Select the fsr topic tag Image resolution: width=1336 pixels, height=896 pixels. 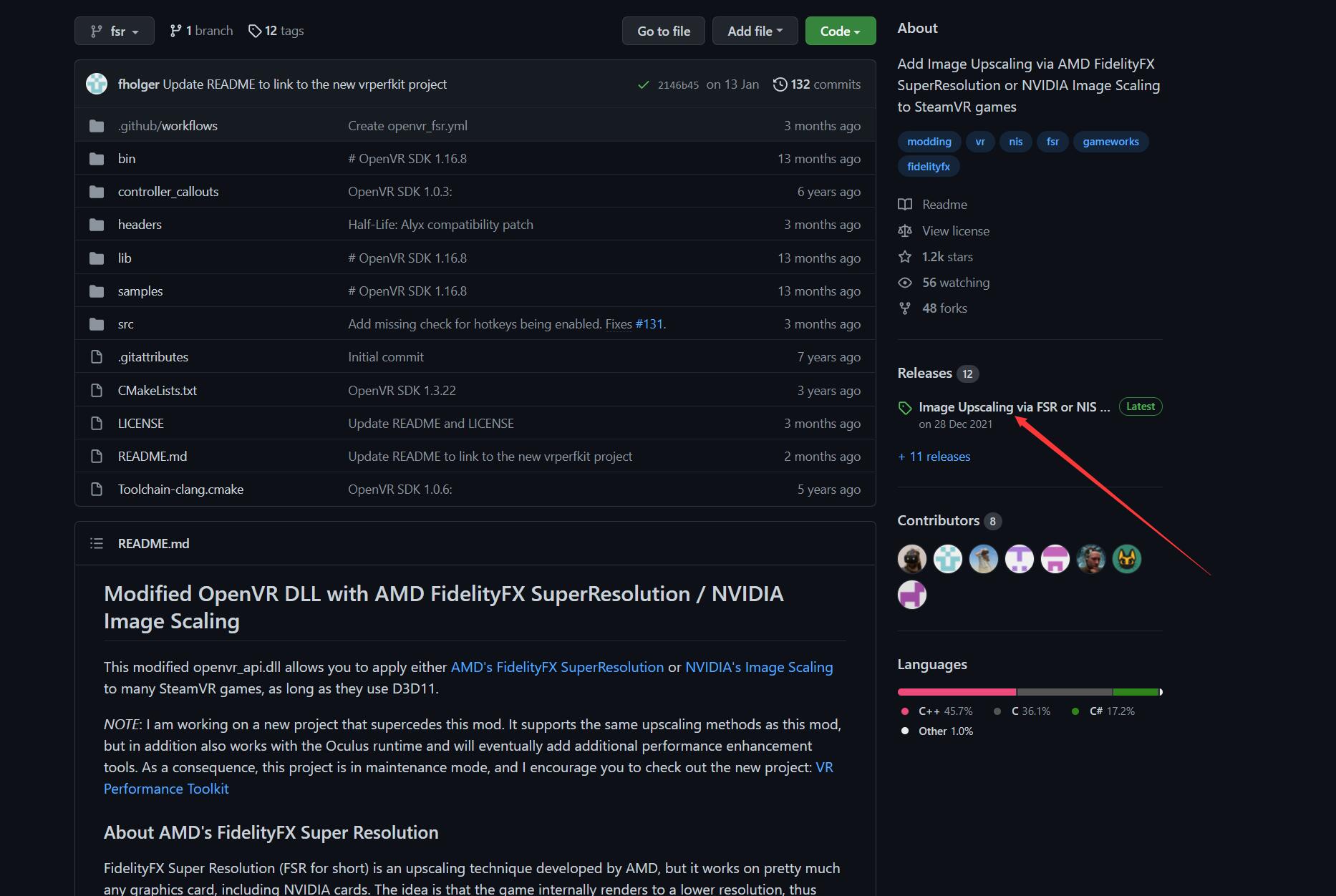[x=1052, y=142]
